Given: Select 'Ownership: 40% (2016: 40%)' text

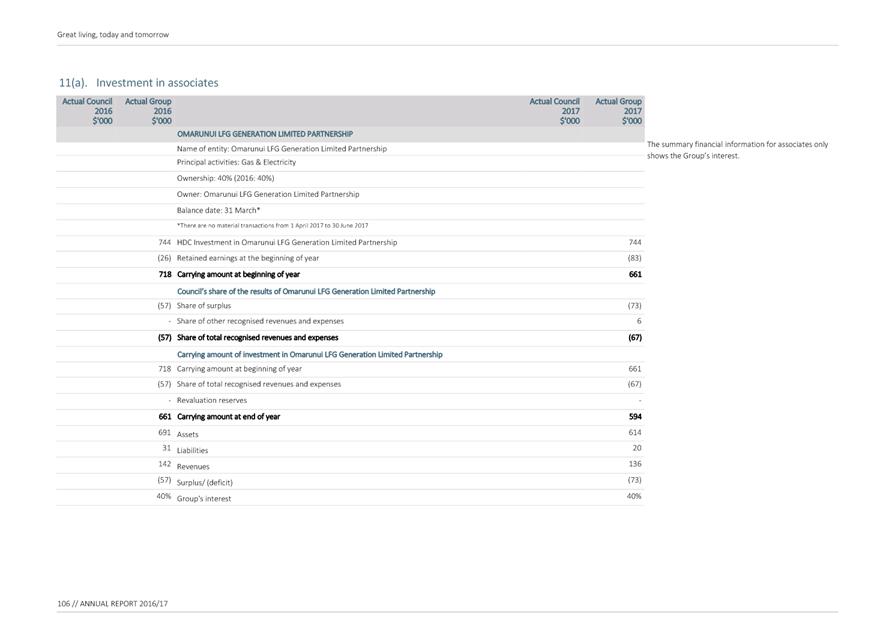Looking at the screenshot, I should click(x=225, y=178).
